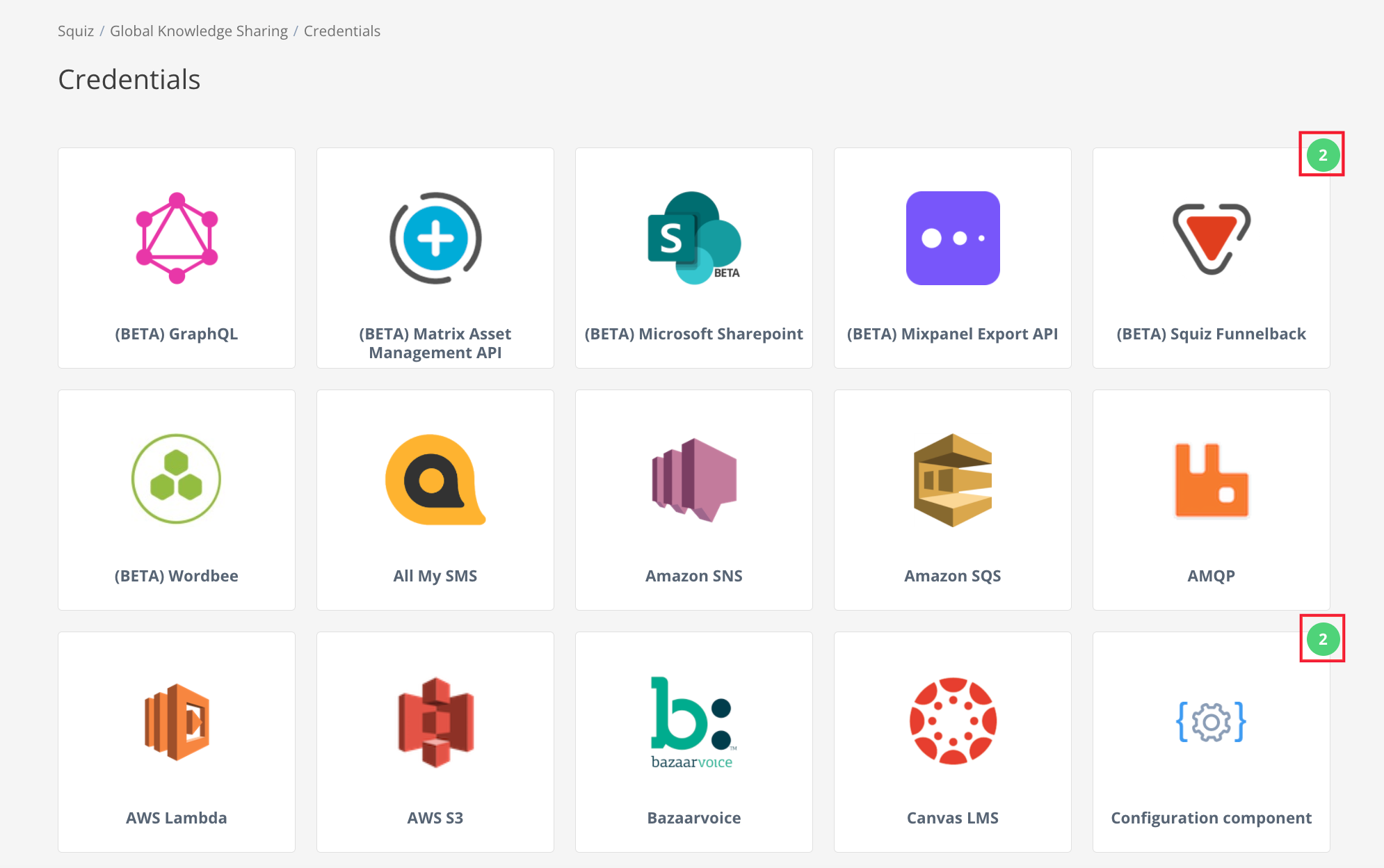The height and width of the screenshot is (868, 1384).
Task: Click the 'Bazaarvoice' card label
Action: point(694,818)
